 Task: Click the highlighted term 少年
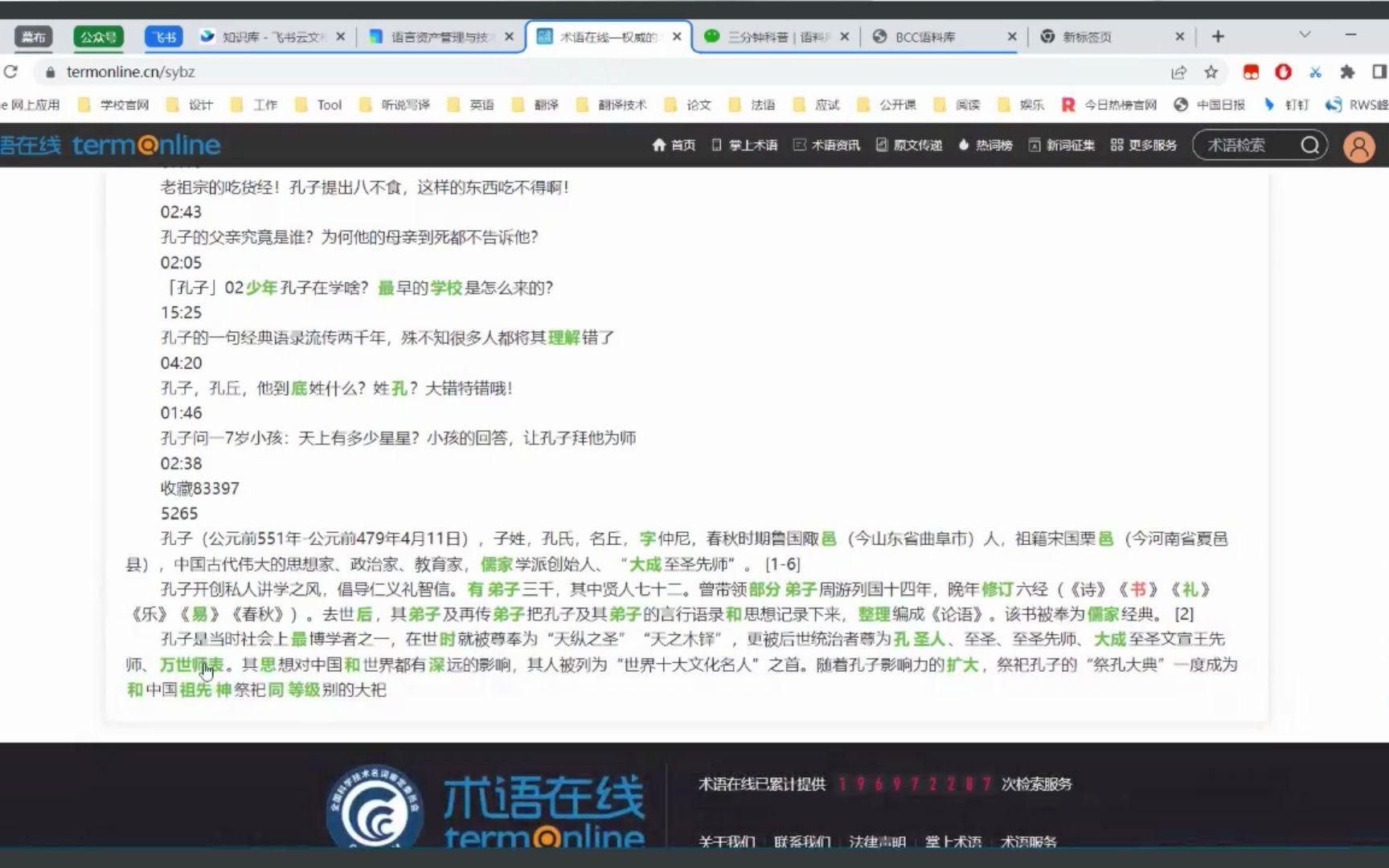pos(261,288)
